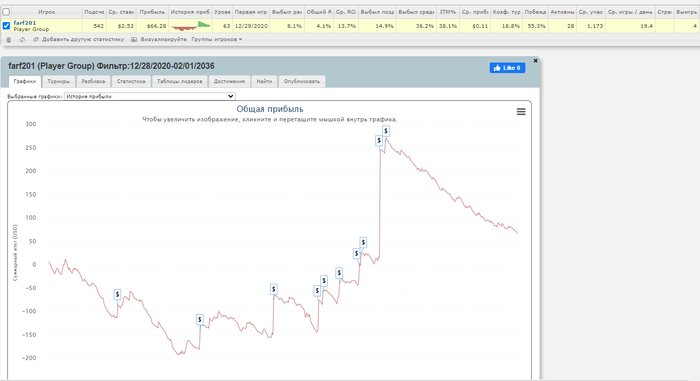Screen dimensions: 700x381
Task: Click the ITM value '38.1%'
Action: [447, 26]
